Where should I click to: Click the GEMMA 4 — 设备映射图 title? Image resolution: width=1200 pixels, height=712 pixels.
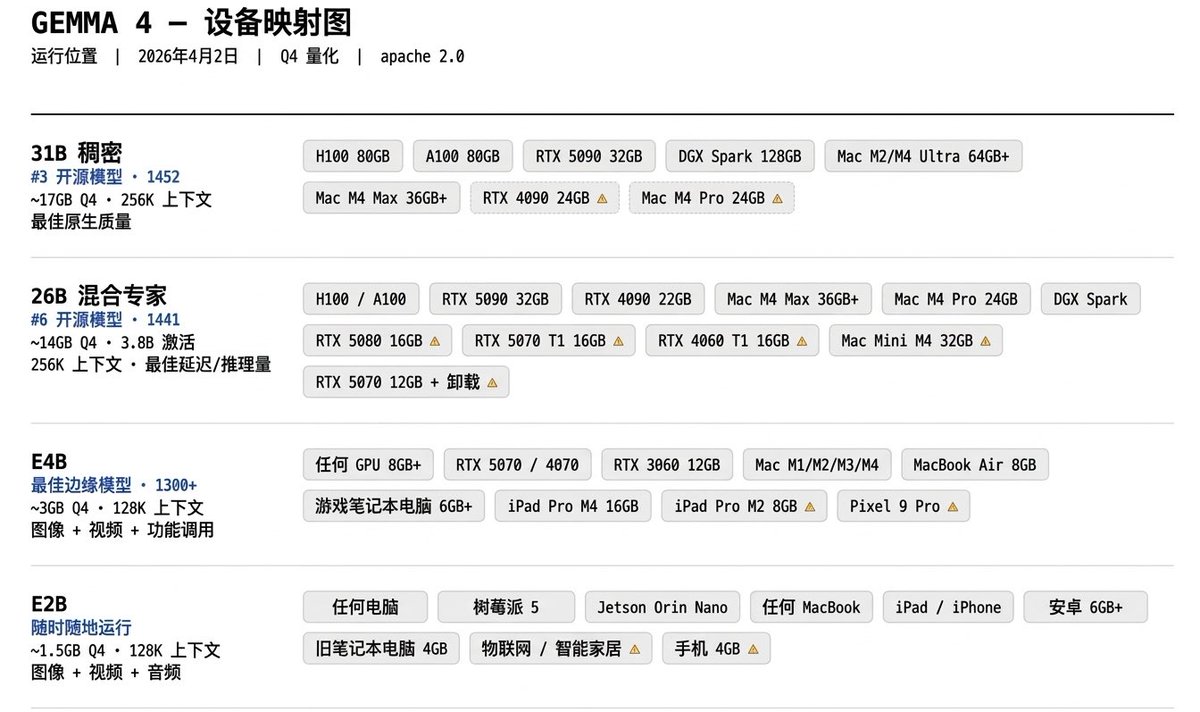click(x=191, y=22)
